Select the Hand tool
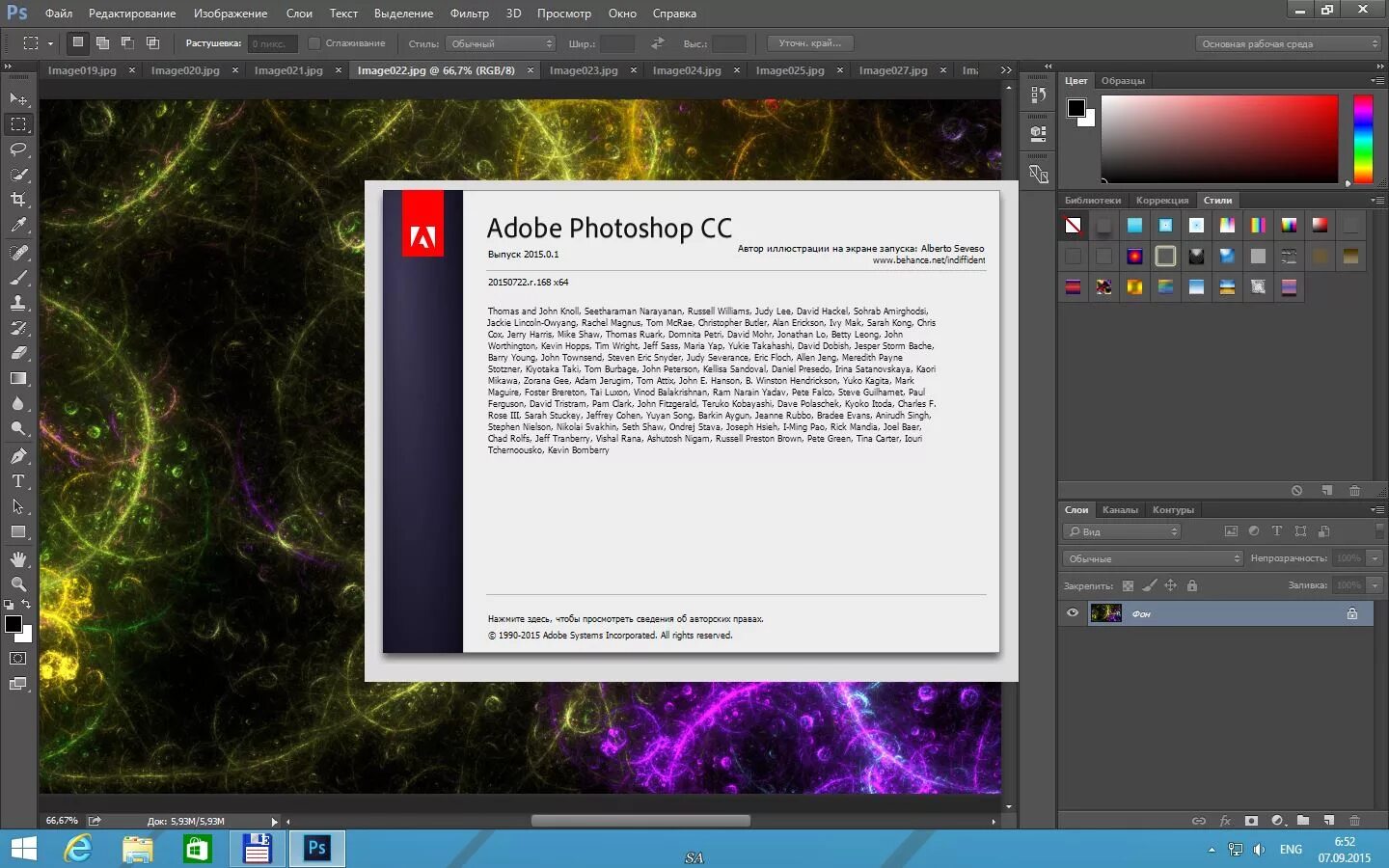The image size is (1389, 868). point(18,559)
